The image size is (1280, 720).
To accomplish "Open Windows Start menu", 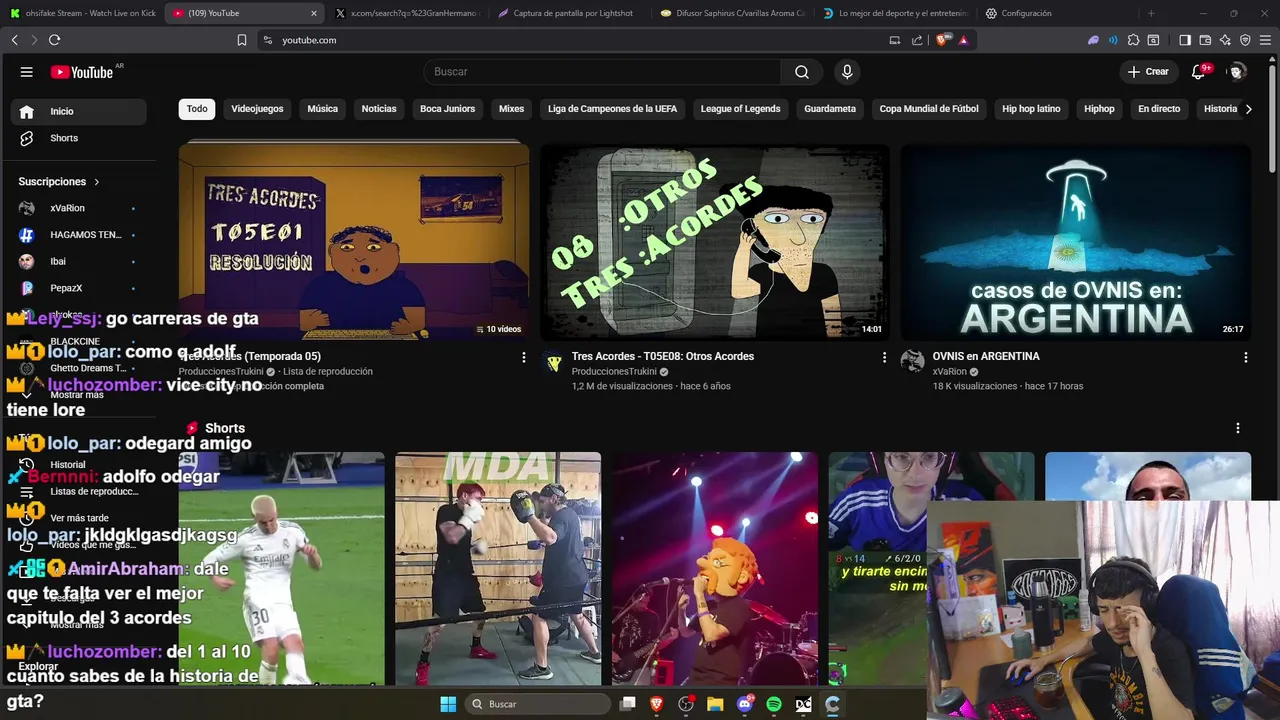I will click(448, 704).
